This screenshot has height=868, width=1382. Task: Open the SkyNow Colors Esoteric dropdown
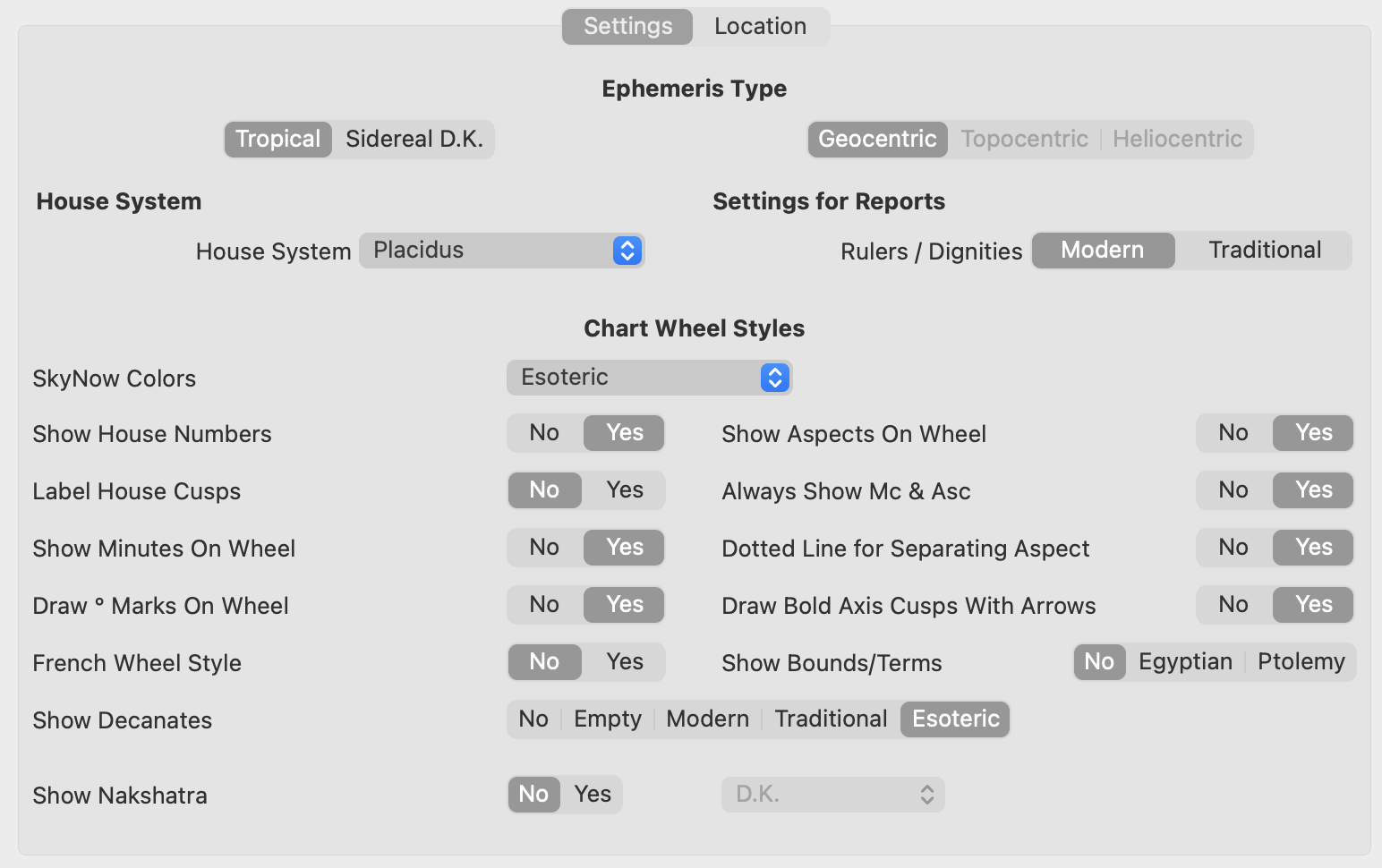(649, 378)
